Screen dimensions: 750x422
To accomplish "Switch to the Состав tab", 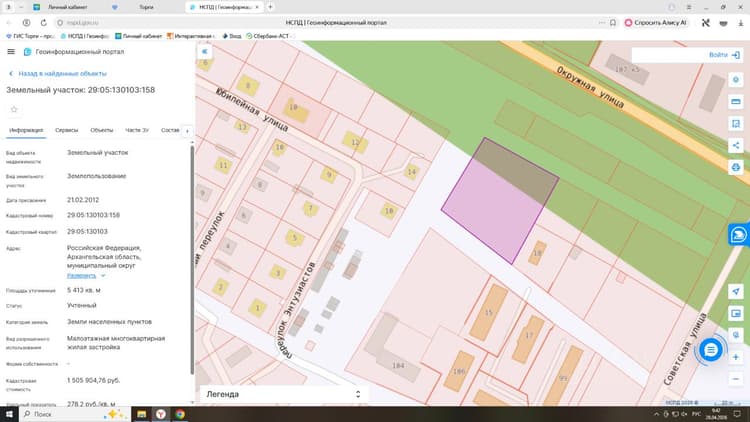I will pos(170,130).
